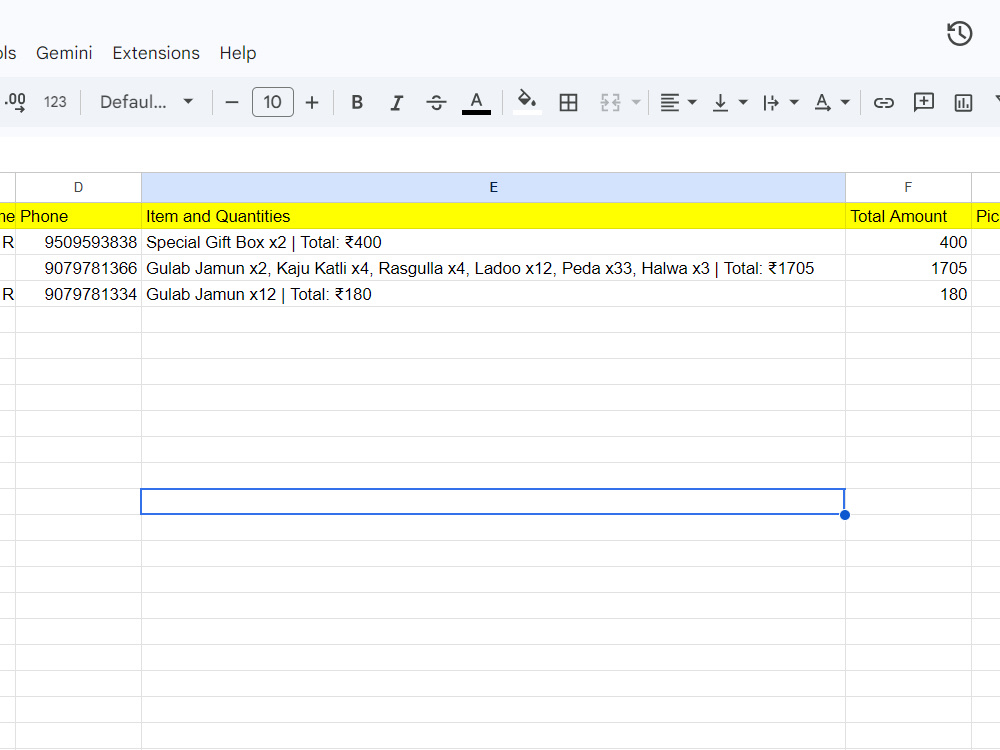Screen dimensions: 1000x750
Task: Toggle italic formatting
Action: coord(397,102)
